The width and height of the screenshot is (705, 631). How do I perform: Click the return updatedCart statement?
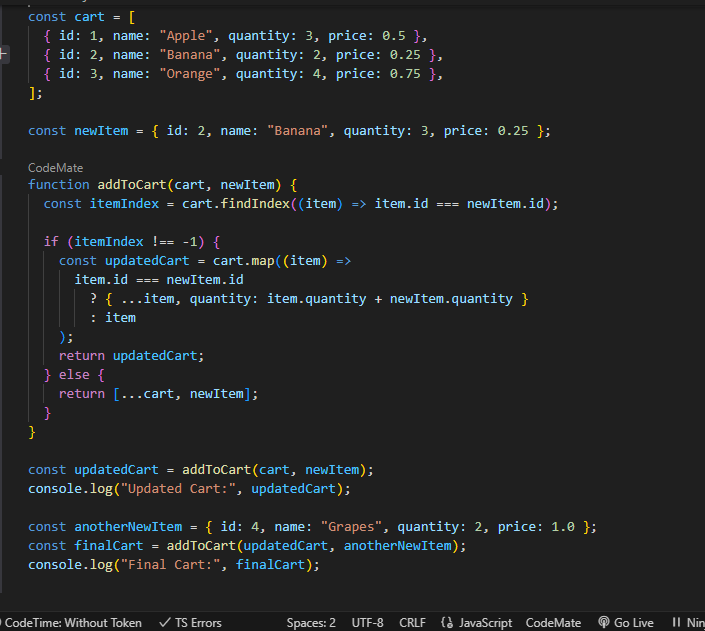click(131, 356)
